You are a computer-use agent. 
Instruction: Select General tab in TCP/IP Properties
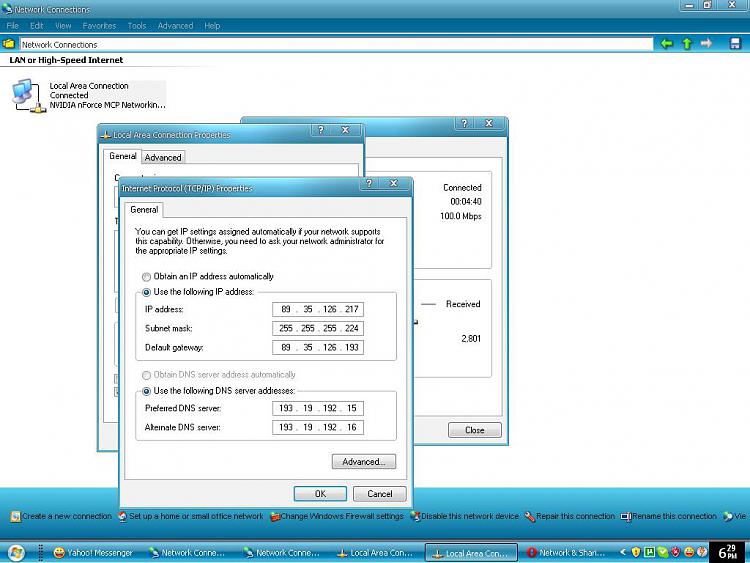144,210
